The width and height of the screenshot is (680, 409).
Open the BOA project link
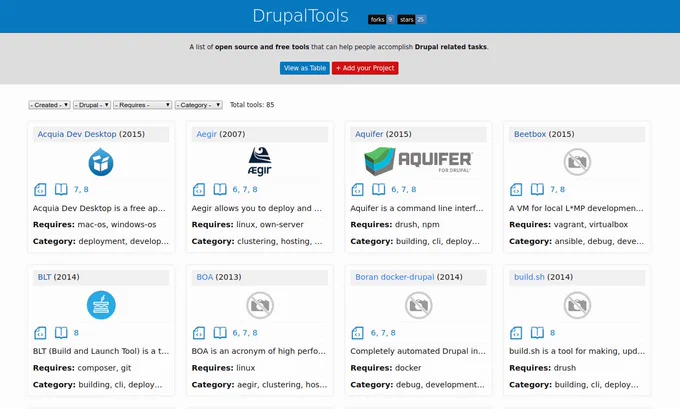pyautogui.click(x=205, y=277)
